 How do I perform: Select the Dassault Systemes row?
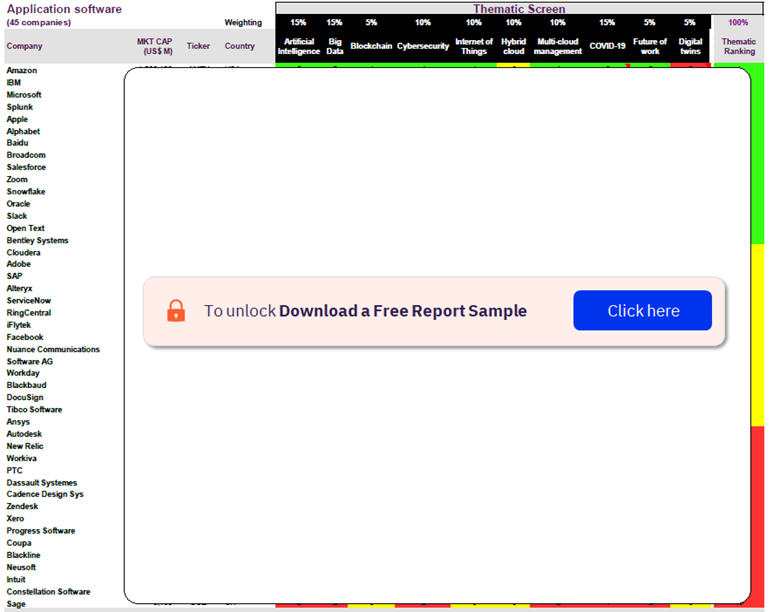42,483
